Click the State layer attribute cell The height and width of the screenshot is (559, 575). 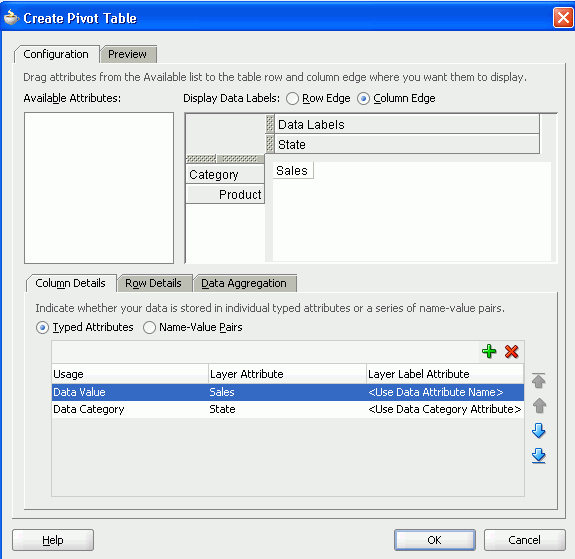click(287, 409)
